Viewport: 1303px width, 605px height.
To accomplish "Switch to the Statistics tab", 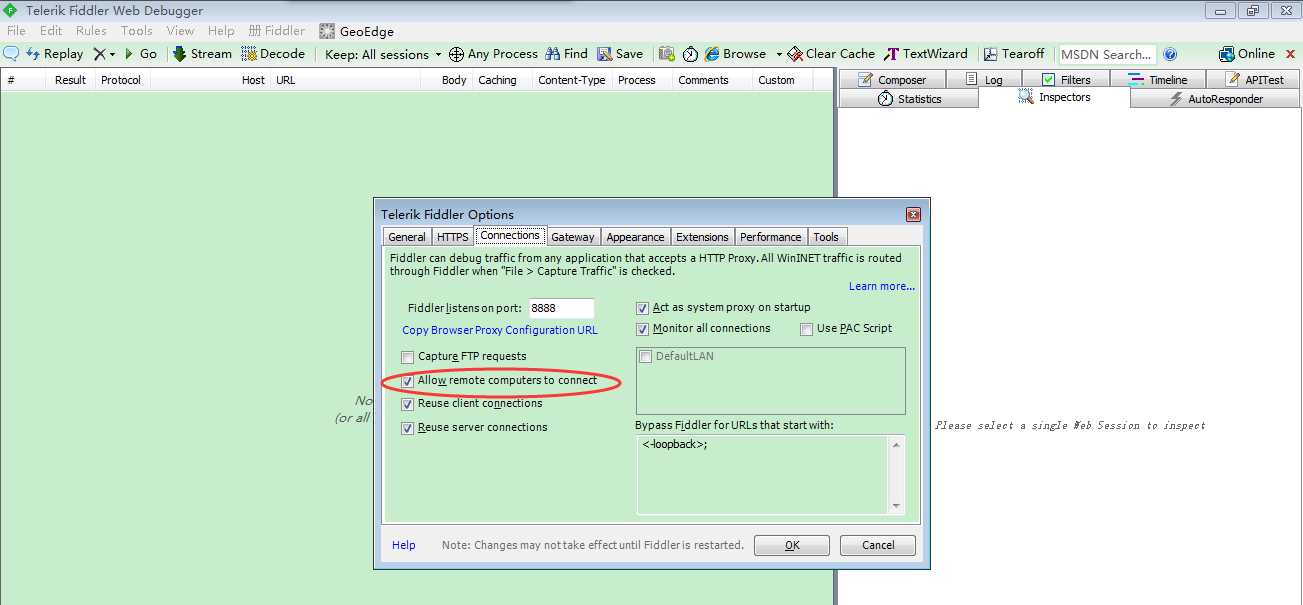I will 909,98.
